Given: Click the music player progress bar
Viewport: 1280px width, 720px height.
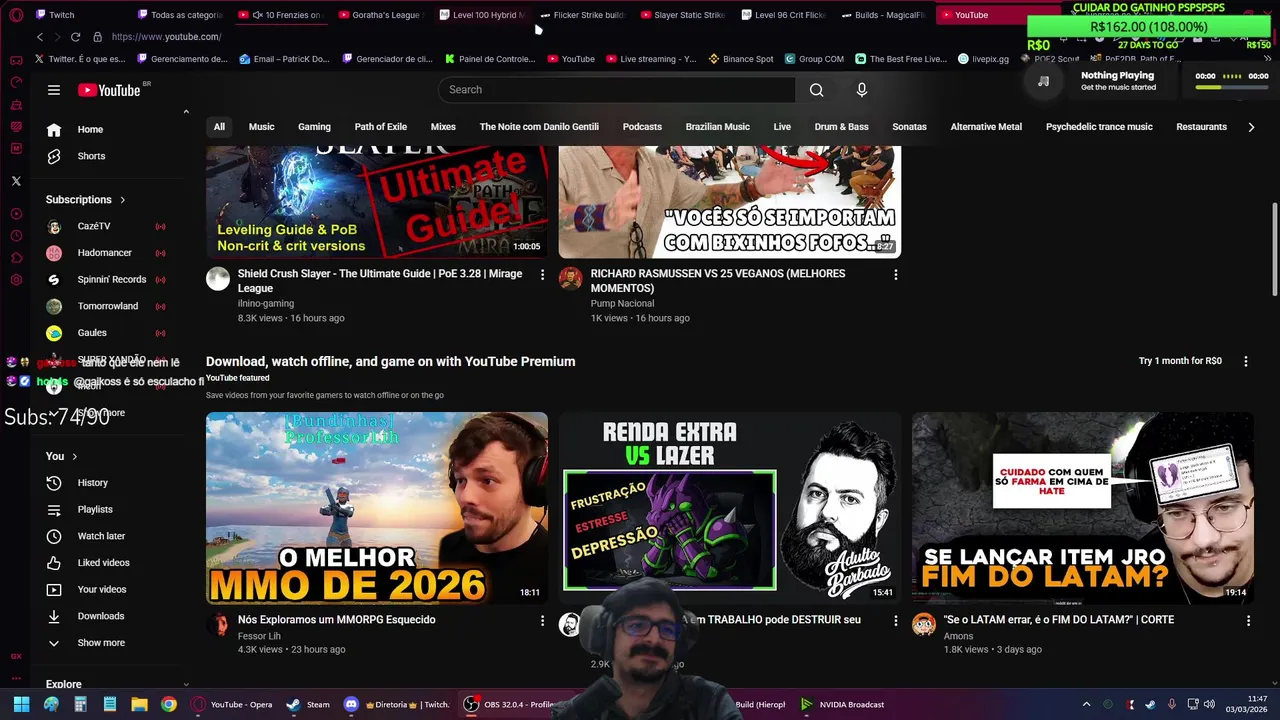Looking at the screenshot, I should 1232,88.
